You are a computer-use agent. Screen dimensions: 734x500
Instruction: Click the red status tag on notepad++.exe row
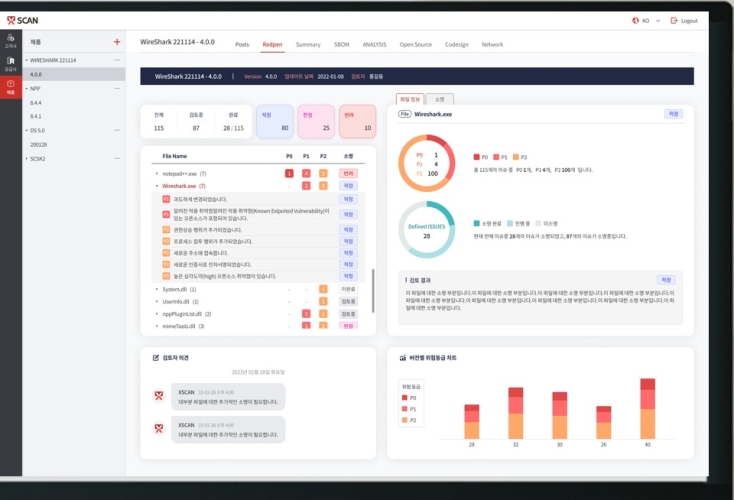[348, 174]
